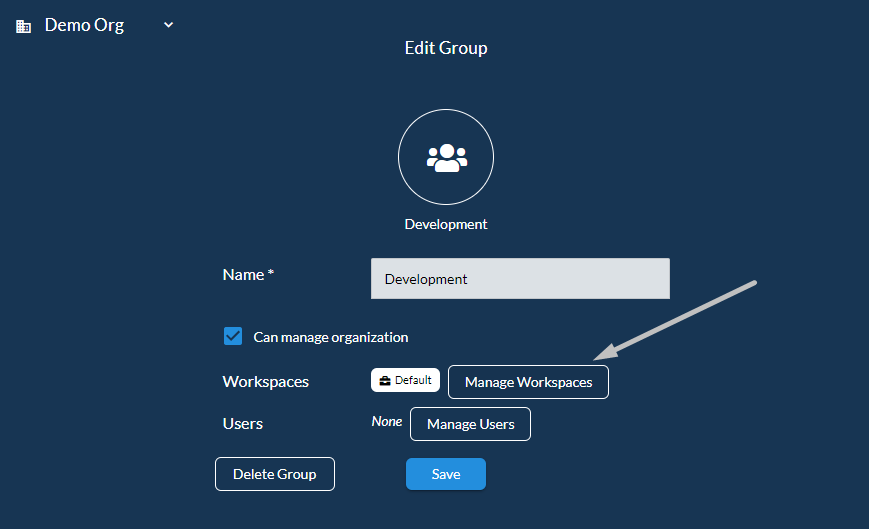Viewport: 869px width, 529px height.
Task: Click the Users row label
Action: (243, 424)
